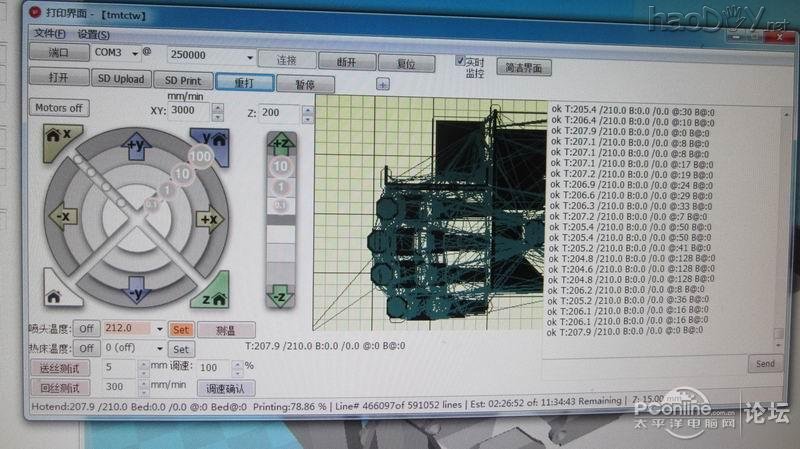Turn off heated bed (热床温度 Off)
This screenshot has height=449, width=800.
[x=86, y=348]
